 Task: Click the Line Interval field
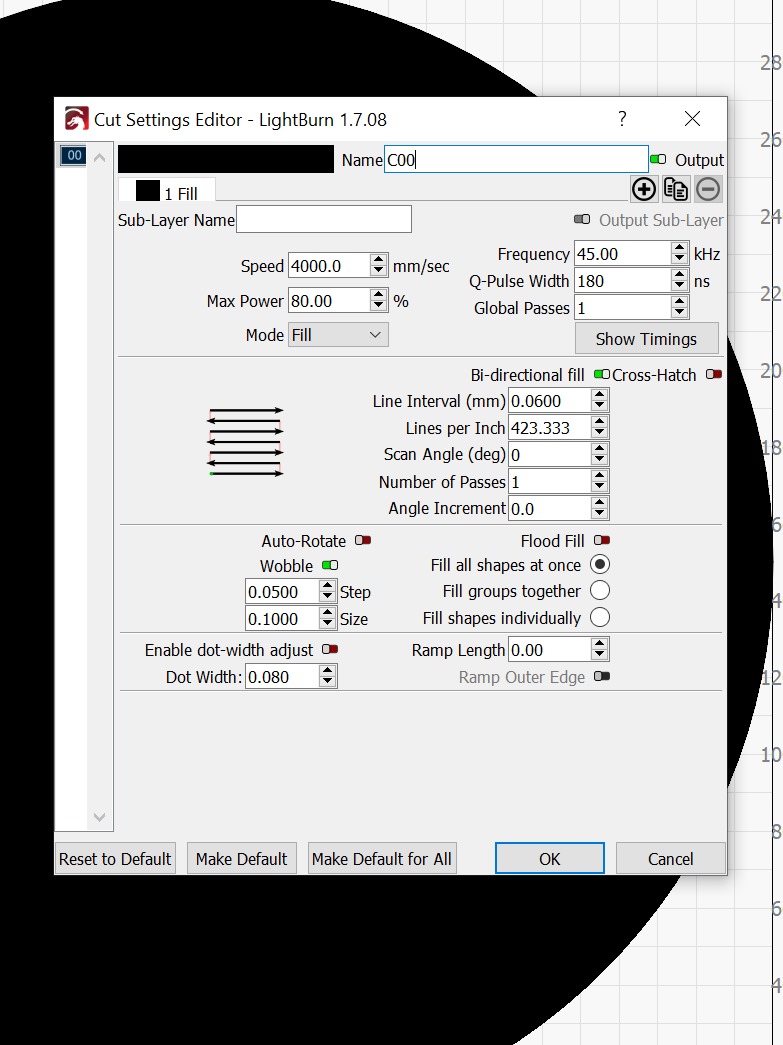tap(550, 401)
